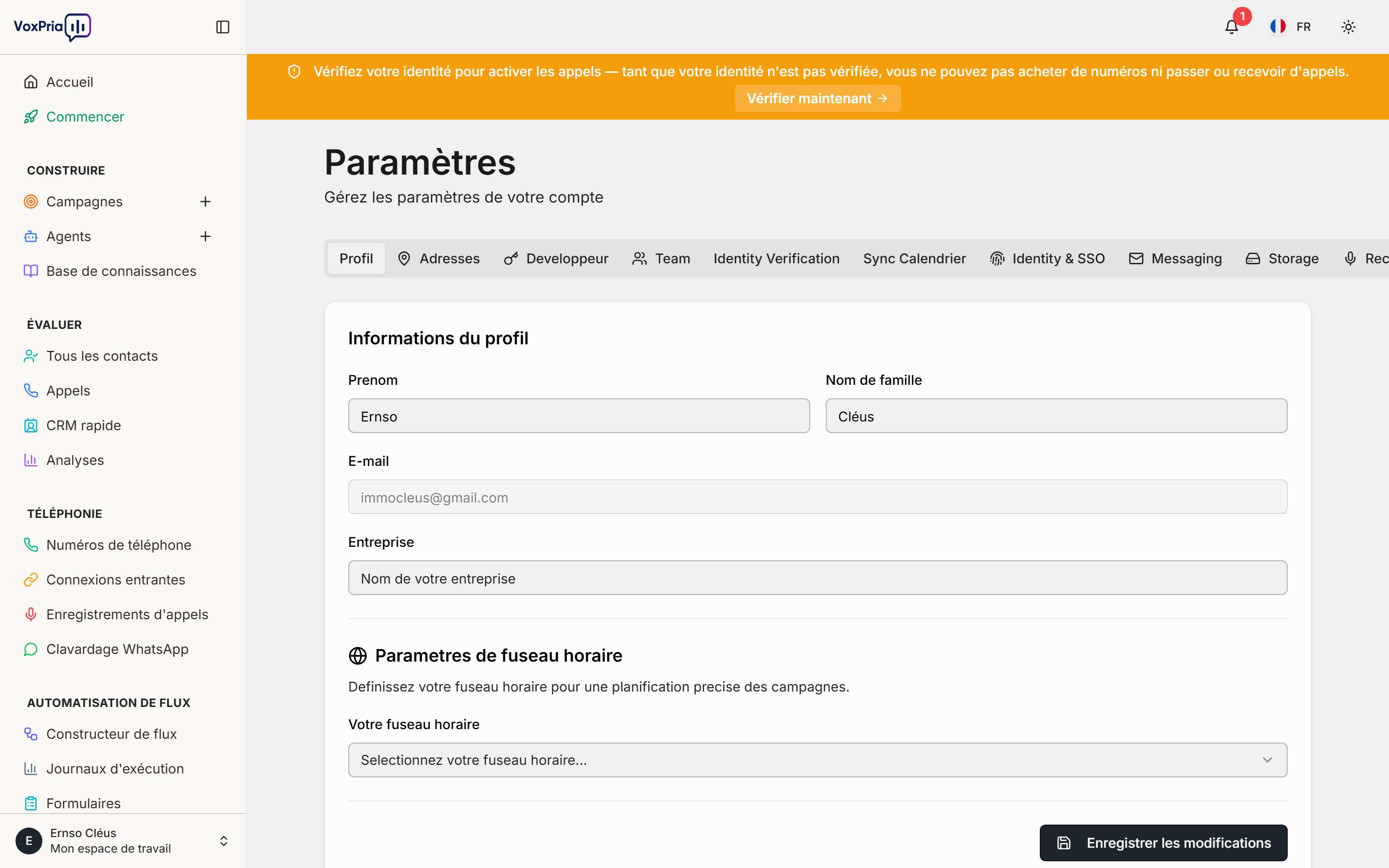Switch to Adresses tab

click(x=439, y=258)
